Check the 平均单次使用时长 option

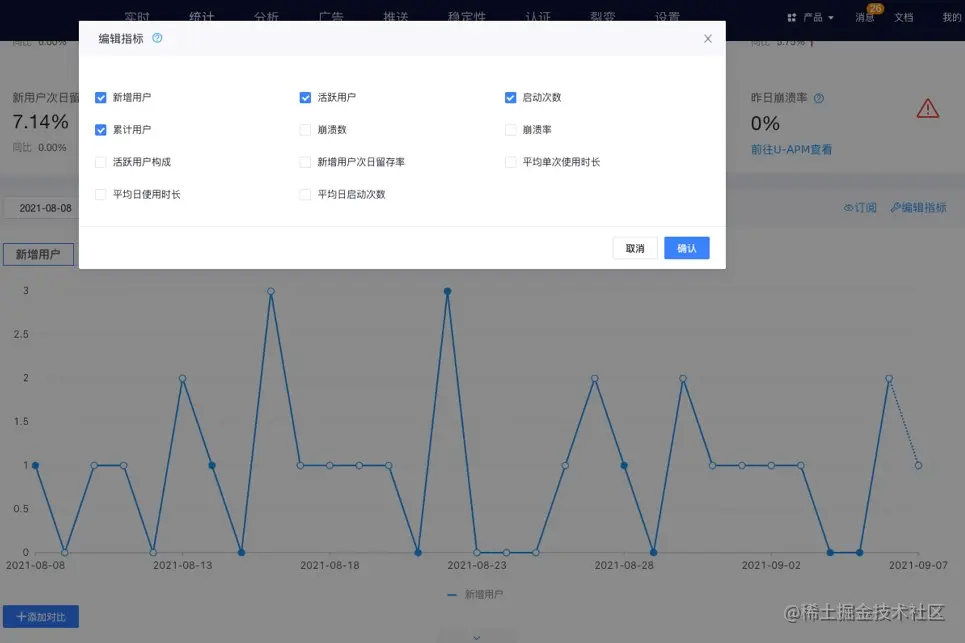(x=510, y=162)
